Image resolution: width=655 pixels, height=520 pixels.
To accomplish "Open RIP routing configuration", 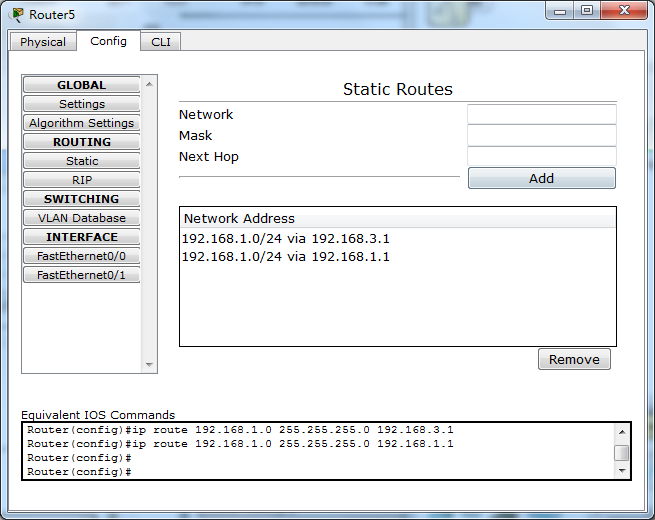I will [x=81, y=180].
